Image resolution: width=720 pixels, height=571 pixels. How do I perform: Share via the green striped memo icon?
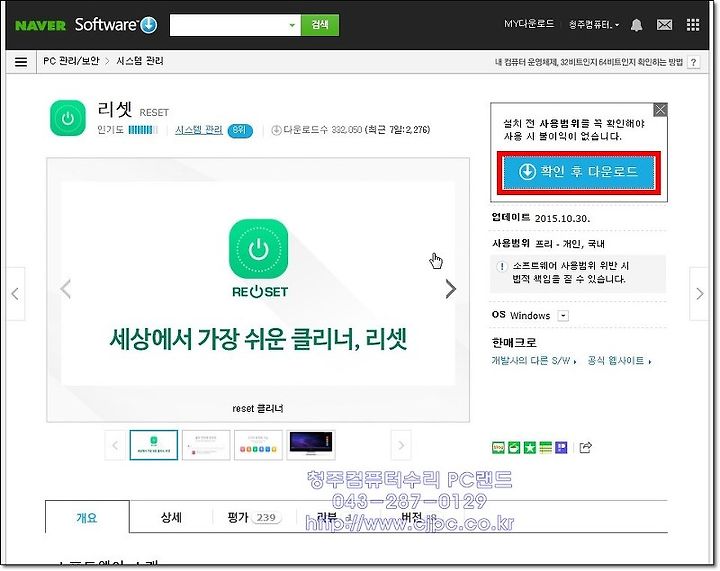pos(546,448)
